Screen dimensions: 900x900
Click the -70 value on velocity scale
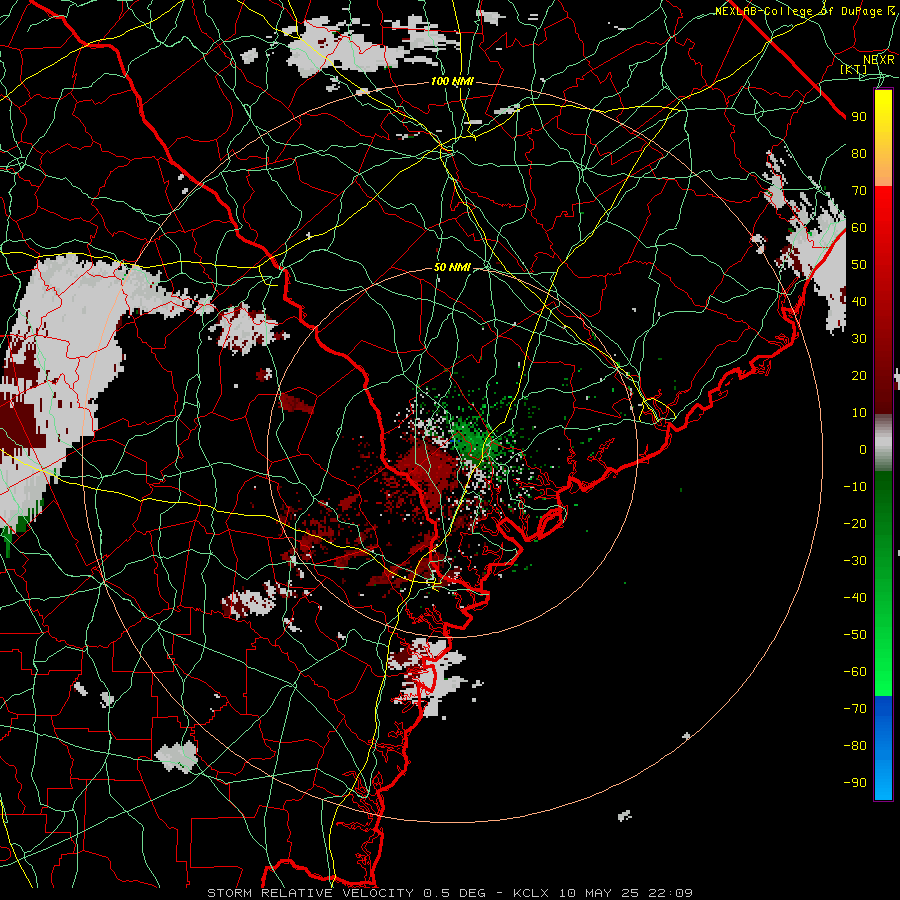[x=855, y=709]
